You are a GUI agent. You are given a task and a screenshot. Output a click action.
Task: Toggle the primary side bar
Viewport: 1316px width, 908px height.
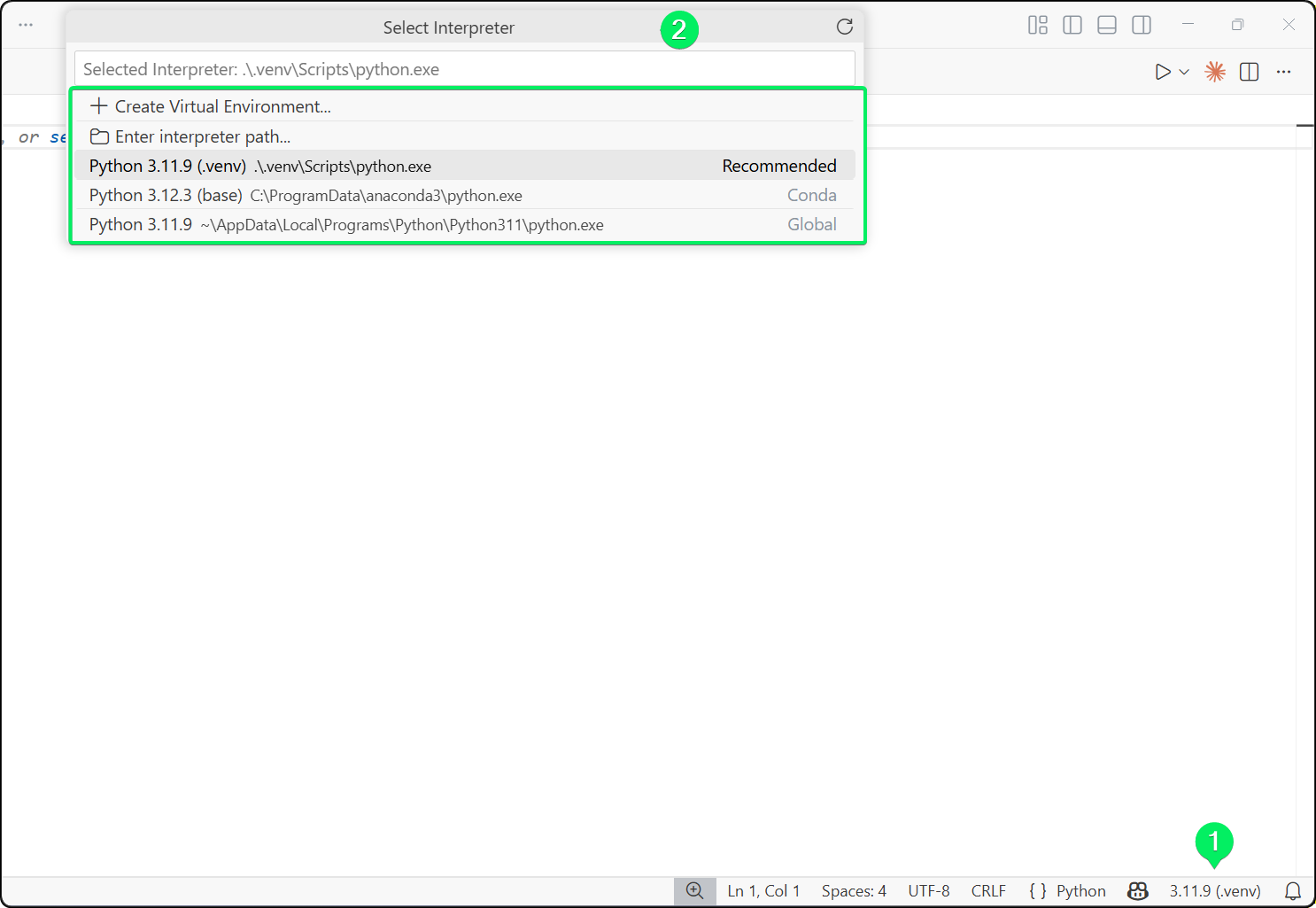click(x=1072, y=25)
